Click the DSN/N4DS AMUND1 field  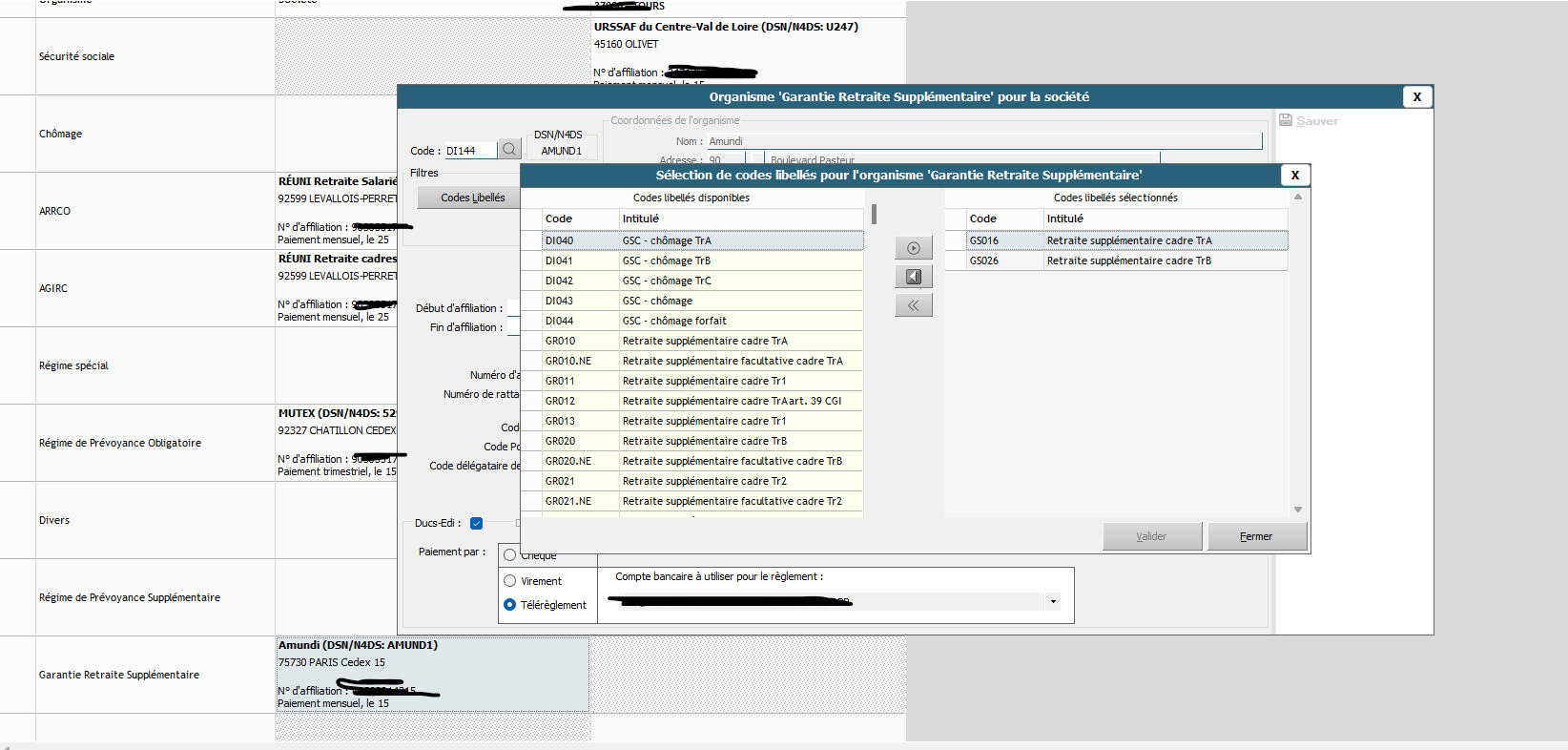click(562, 151)
